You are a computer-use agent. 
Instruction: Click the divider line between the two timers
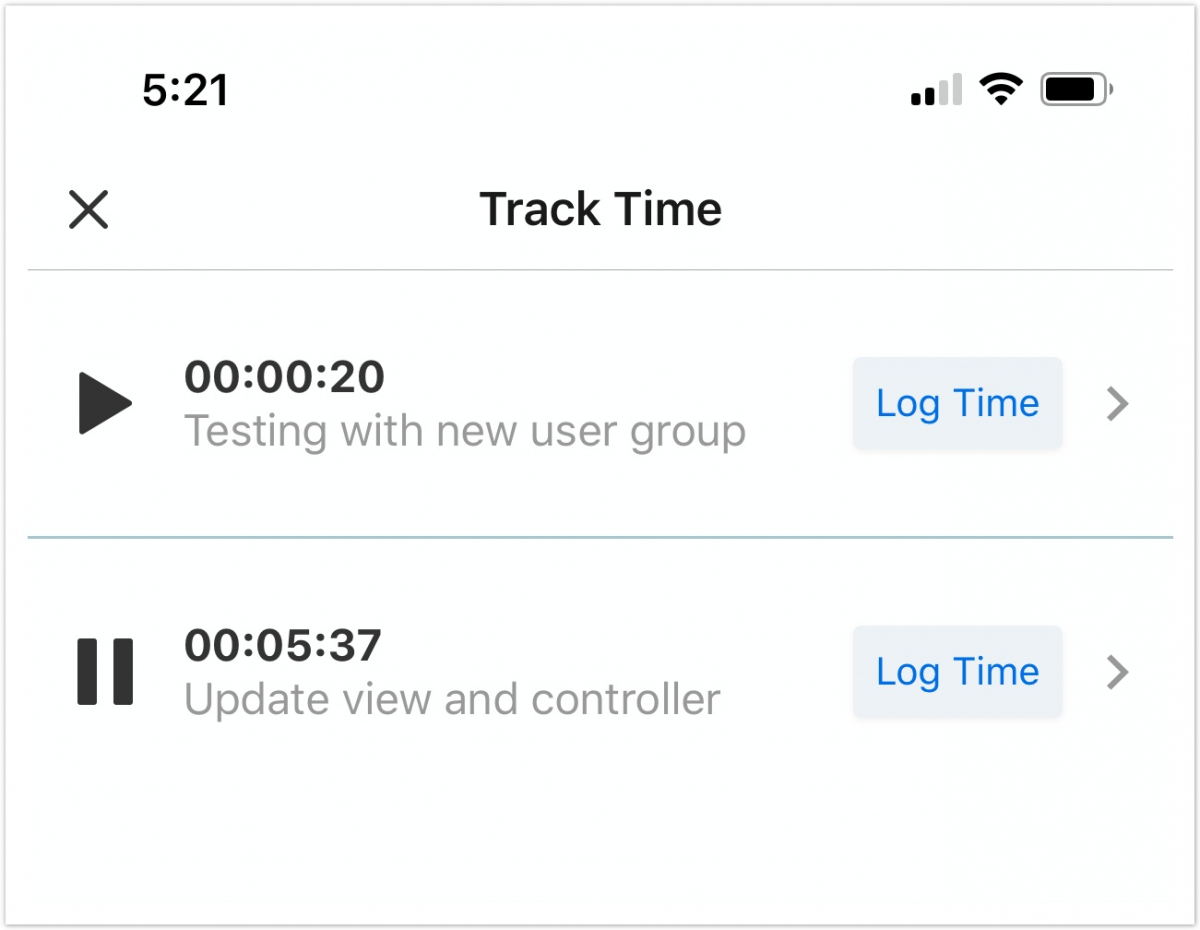pyautogui.click(x=600, y=538)
